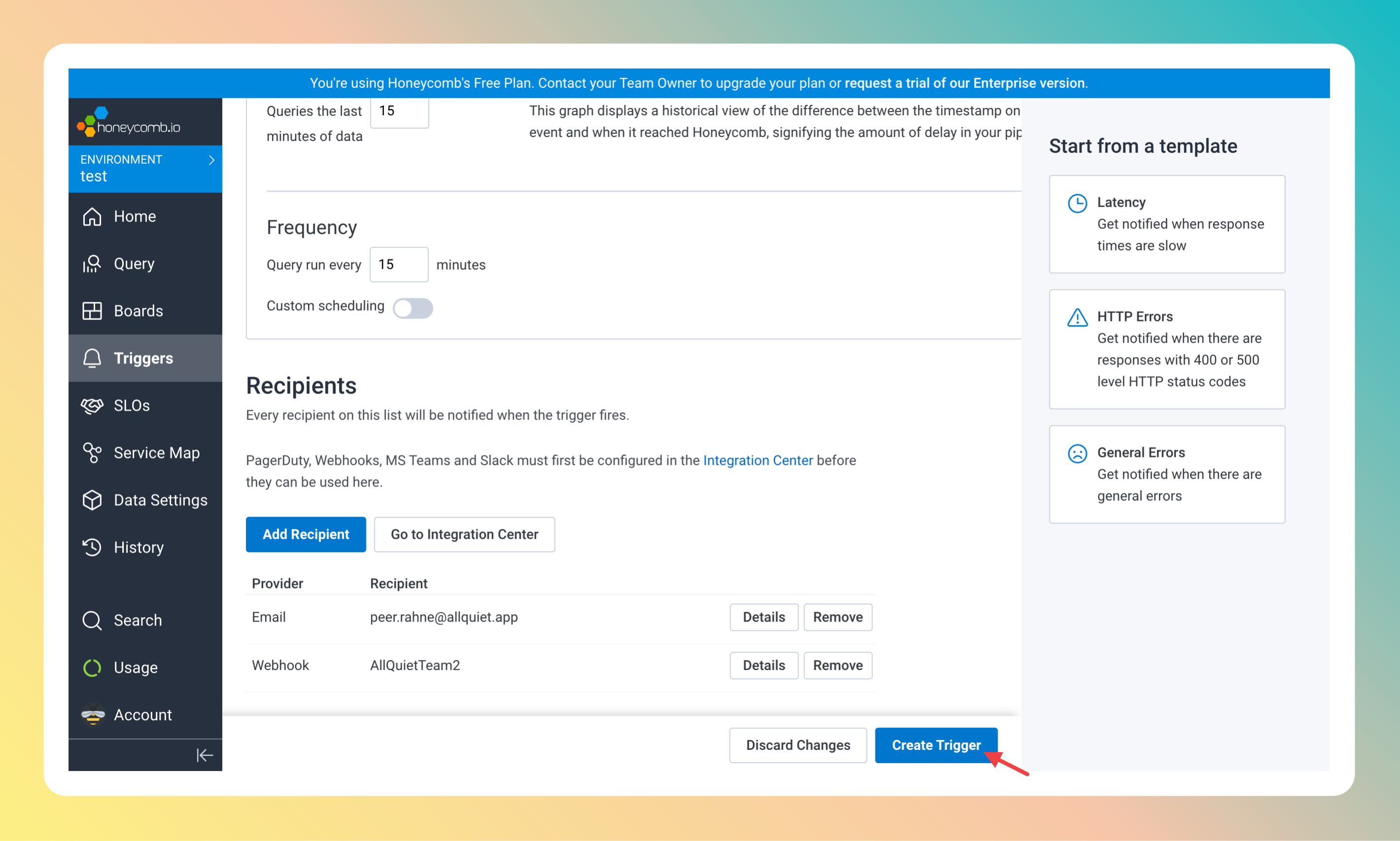Expand the ENVIRONMENT test selector chevron

pyautogui.click(x=212, y=160)
